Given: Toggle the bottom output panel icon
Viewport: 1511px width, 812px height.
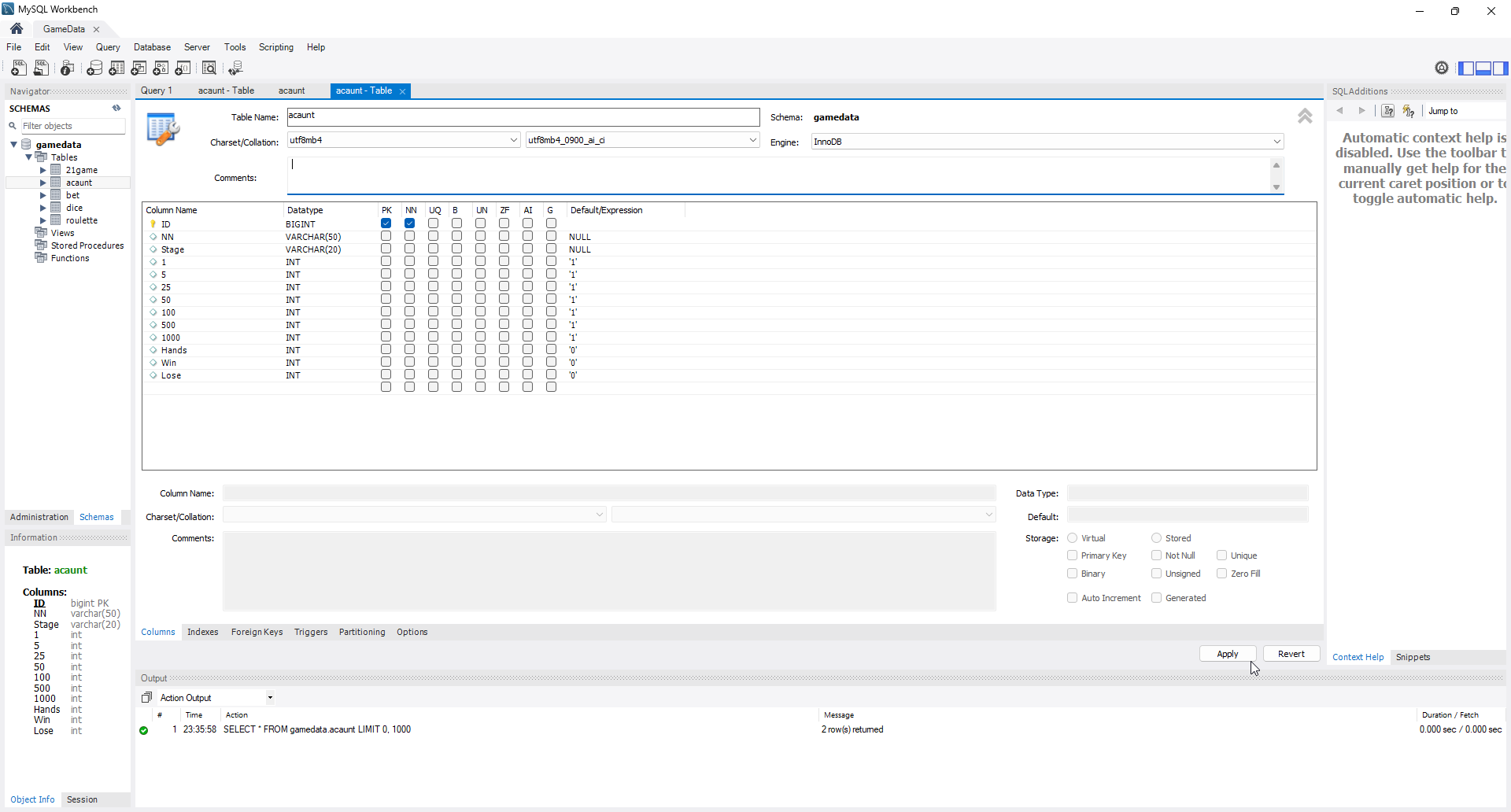Looking at the screenshot, I should pos(1483,68).
